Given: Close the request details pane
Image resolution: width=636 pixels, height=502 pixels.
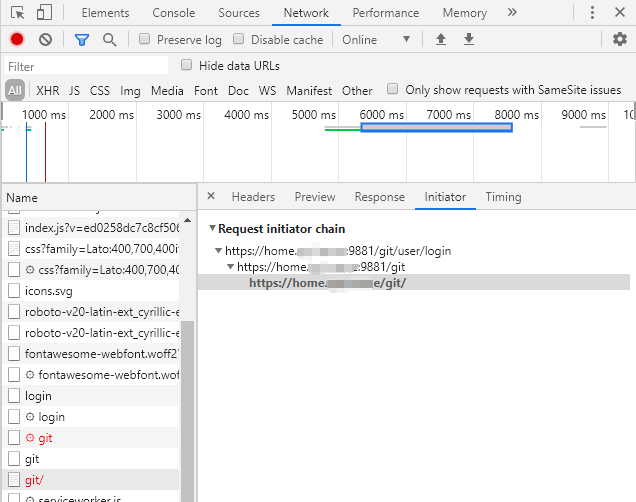Looking at the screenshot, I should click(211, 196).
